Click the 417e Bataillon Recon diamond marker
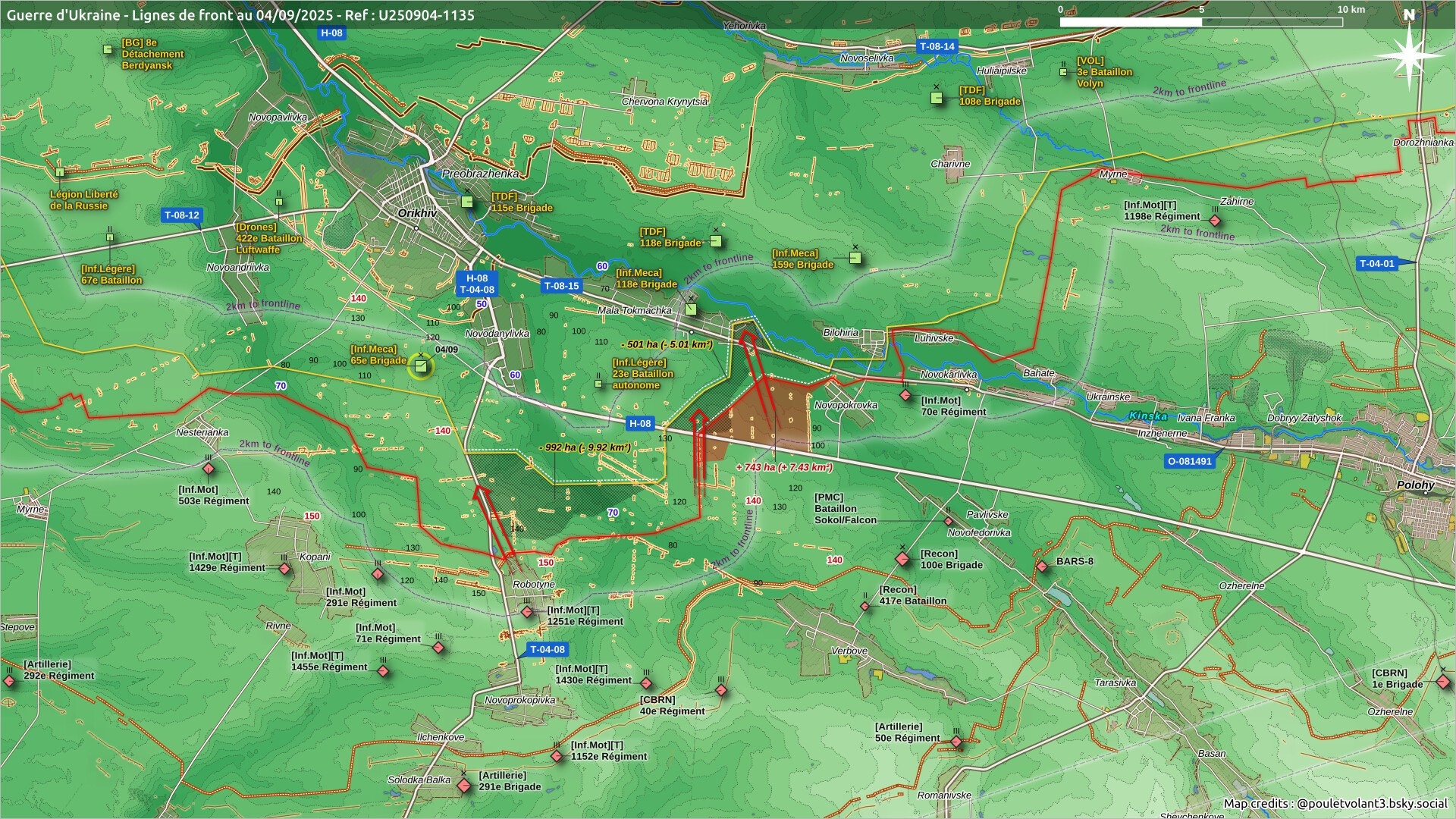This screenshot has width=1456, height=819. [x=865, y=607]
